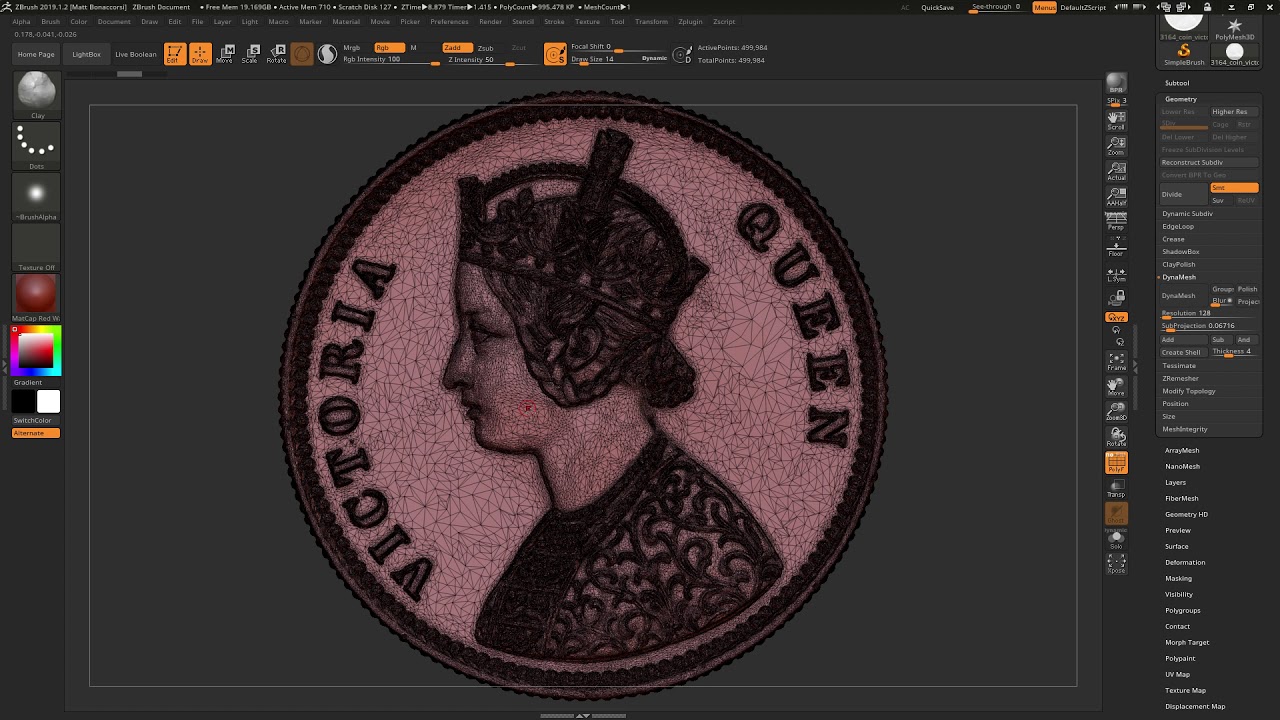Expand the Masking subpalette
1280x720 pixels.
(x=1178, y=578)
